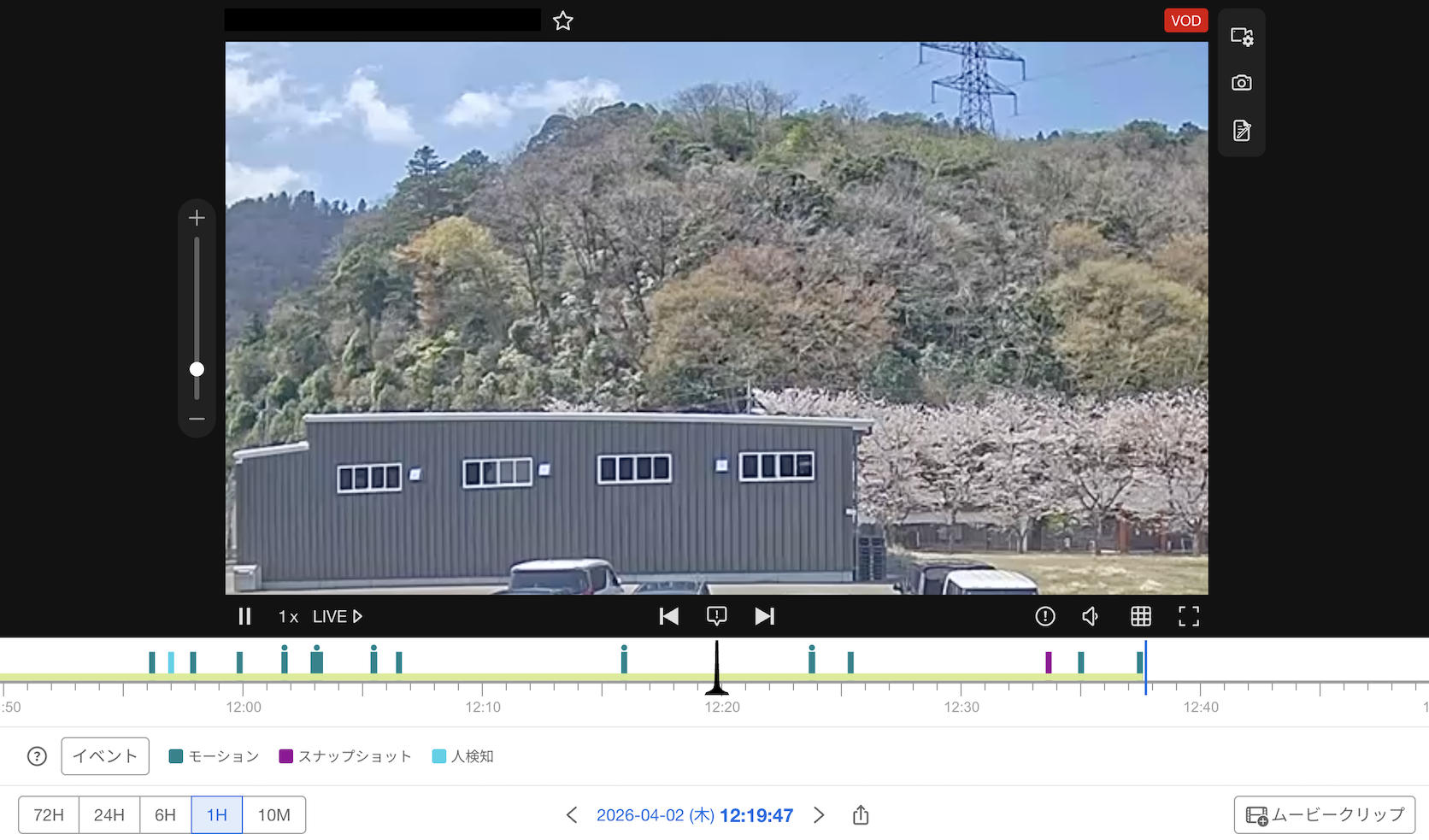
Task: Click the event comment bubble icon
Action: click(716, 616)
